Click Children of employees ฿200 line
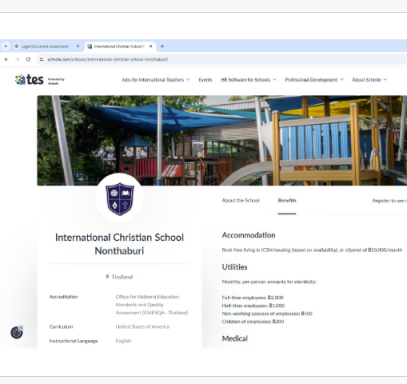 click(253, 321)
